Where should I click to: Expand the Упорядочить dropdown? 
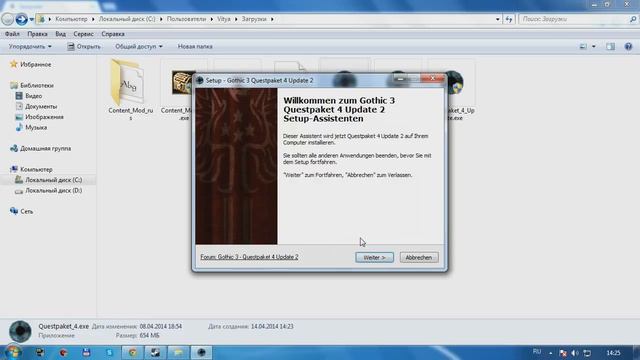click(x=30, y=47)
